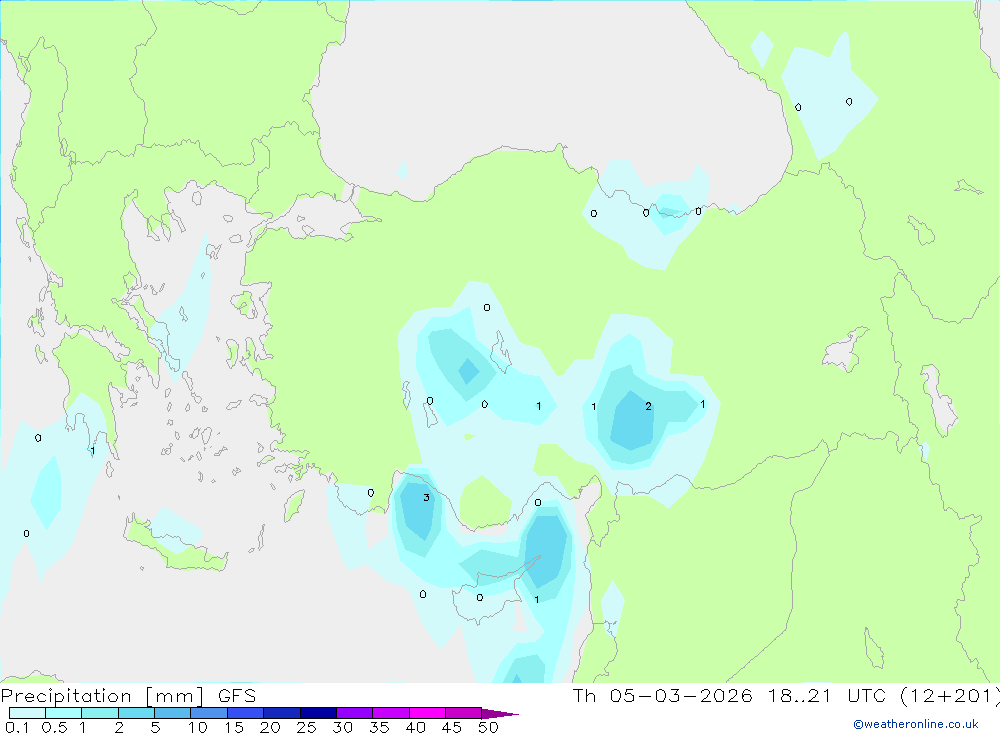Image resolution: width=1000 pixels, height=733 pixels.
Task: Click the '15' legend scale label
Action: point(234,727)
